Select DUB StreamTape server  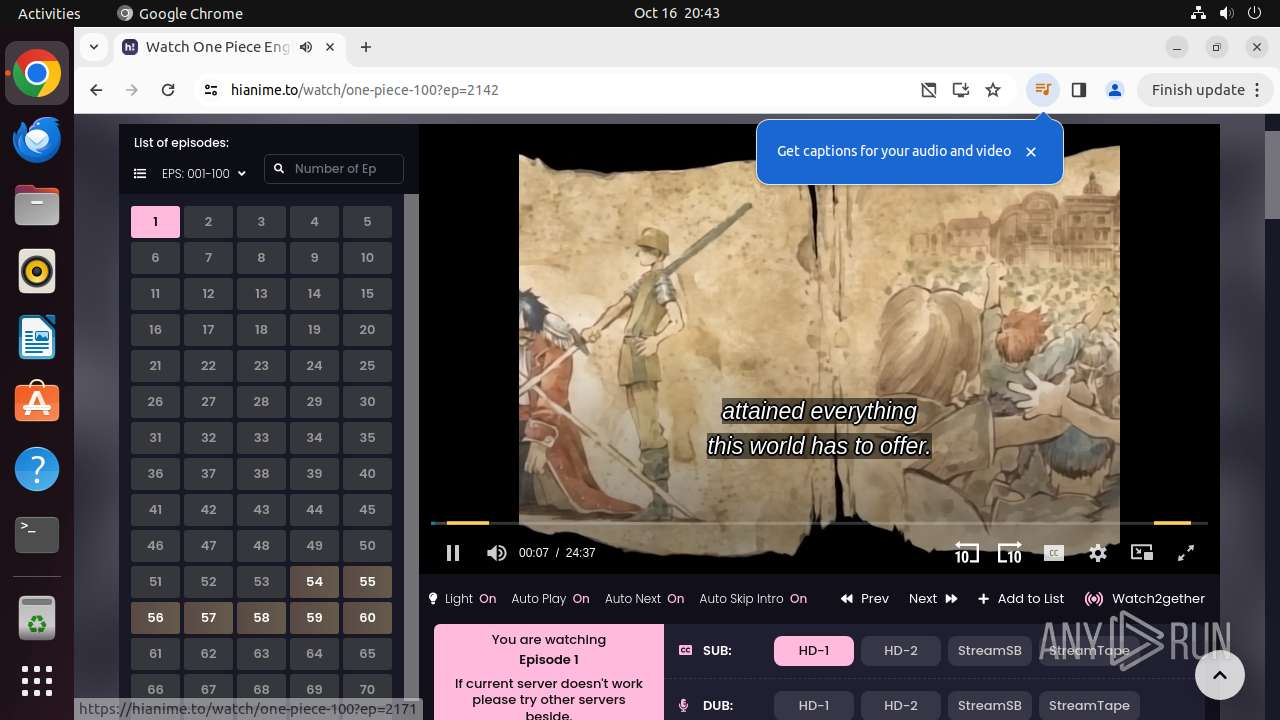1089,706
